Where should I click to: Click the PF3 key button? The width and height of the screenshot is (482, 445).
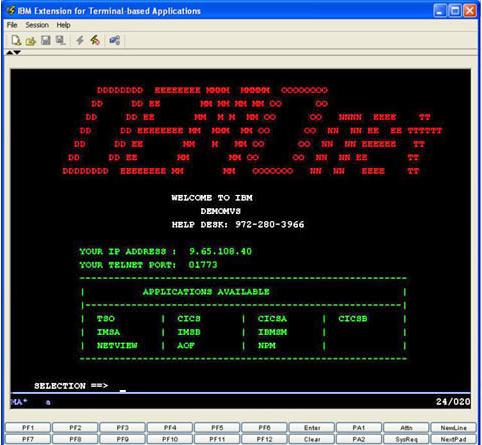pyautogui.click(x=123, y=428)
